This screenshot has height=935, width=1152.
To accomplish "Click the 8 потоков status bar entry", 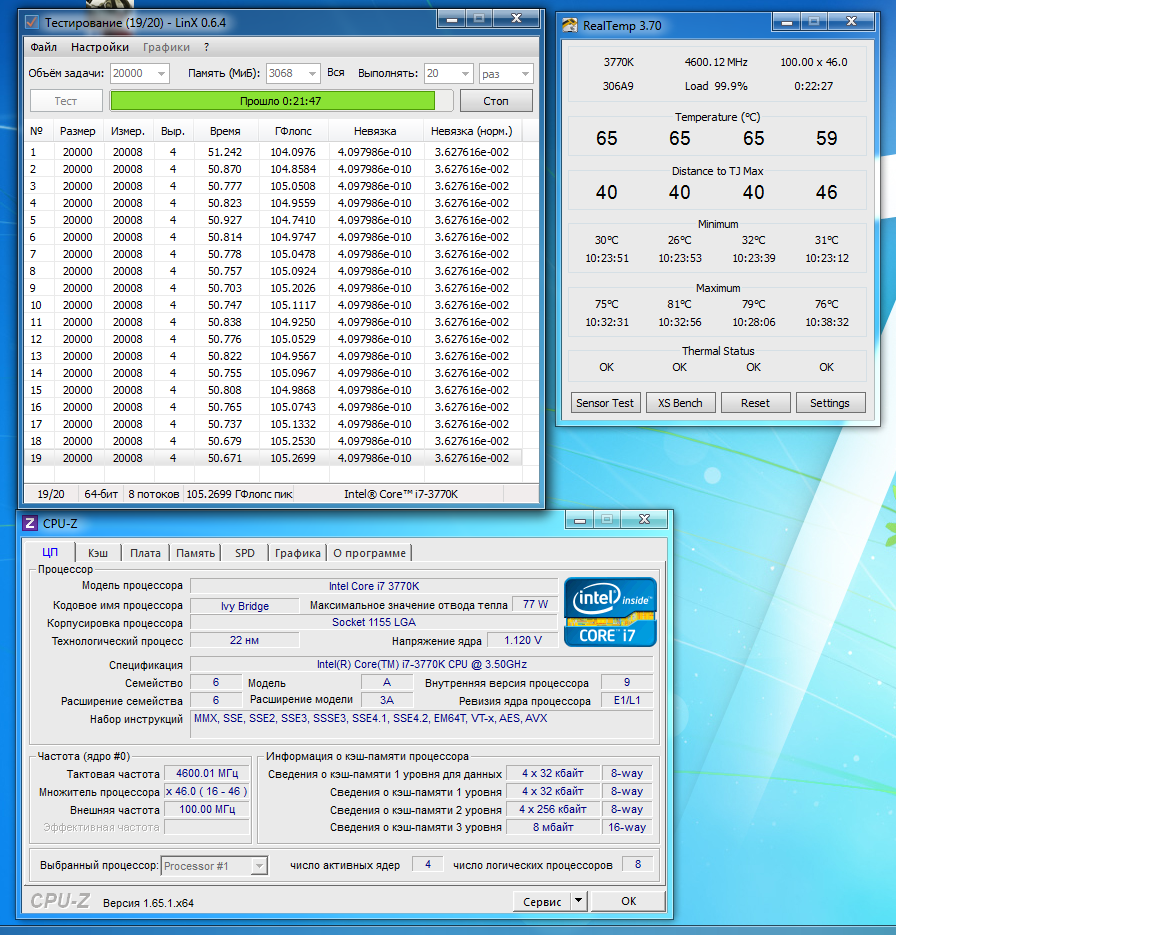I will click(154, 494).
